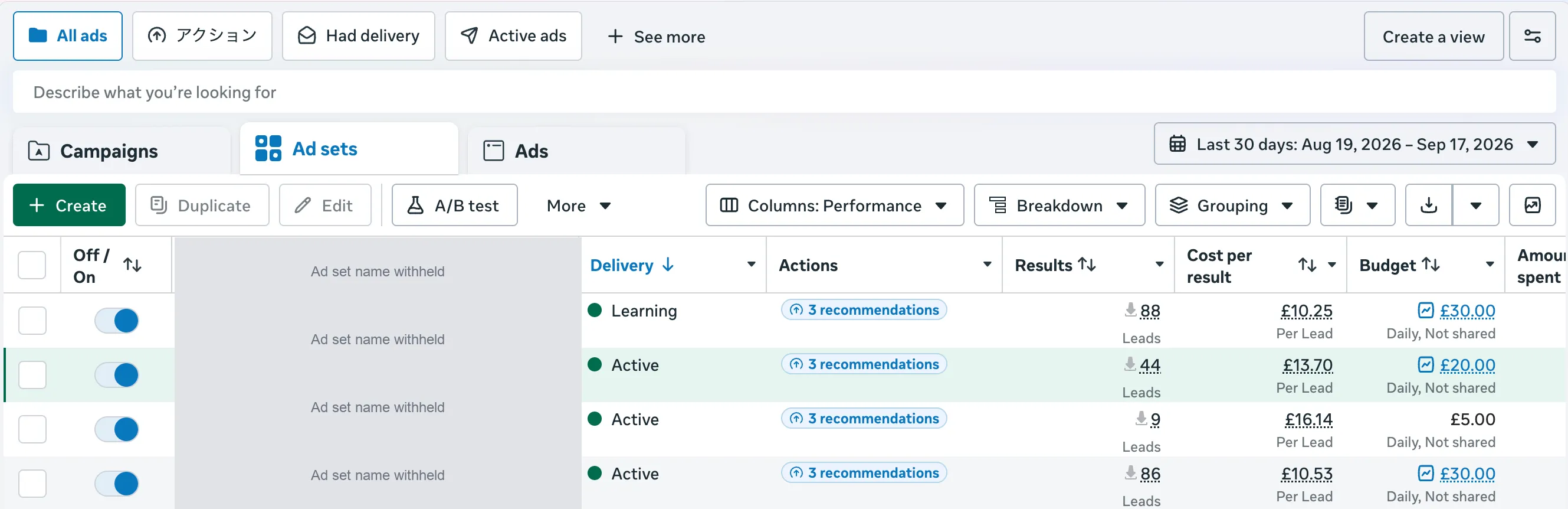This screenshot has width=1568, height=509.
Task: Switch to the Active ads view
Action: pos(513,36)
